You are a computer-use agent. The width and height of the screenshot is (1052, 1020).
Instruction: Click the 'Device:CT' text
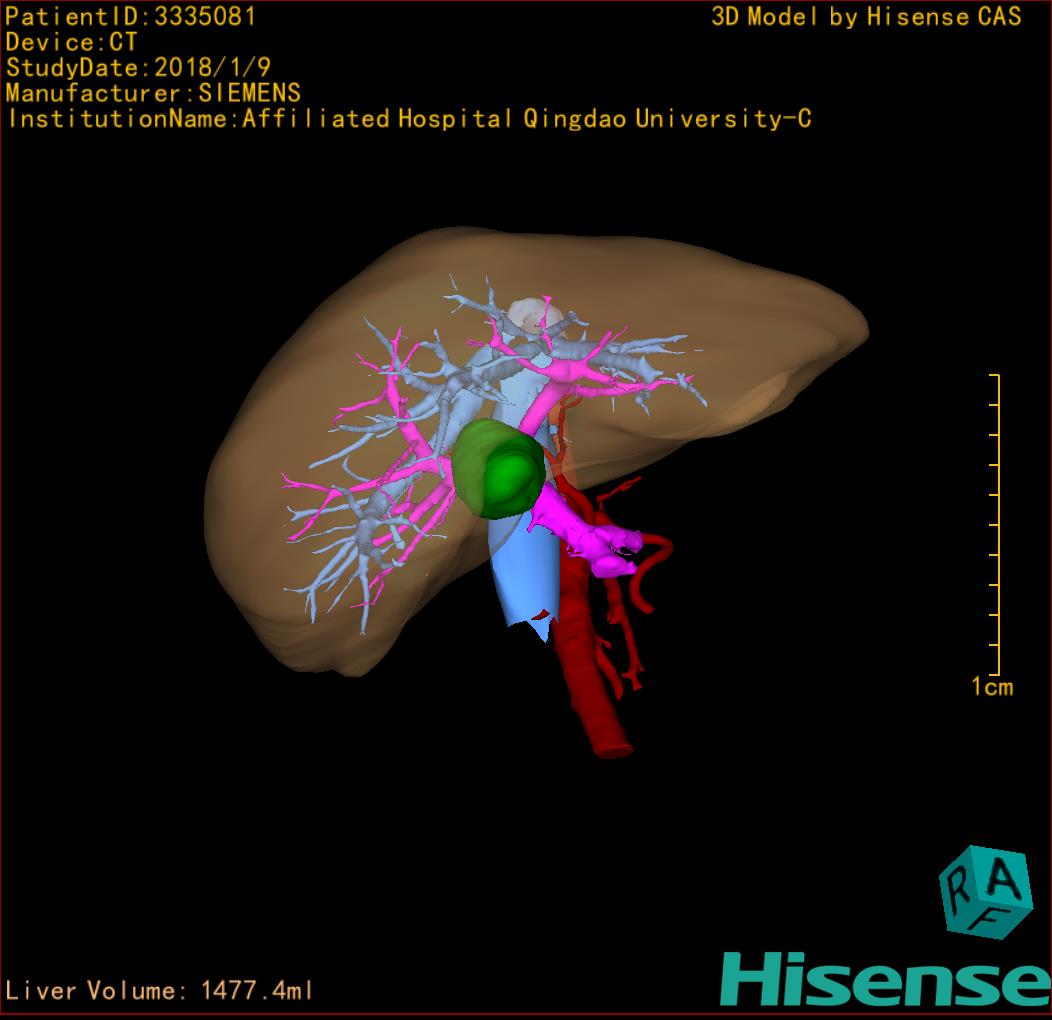point(71,42)
